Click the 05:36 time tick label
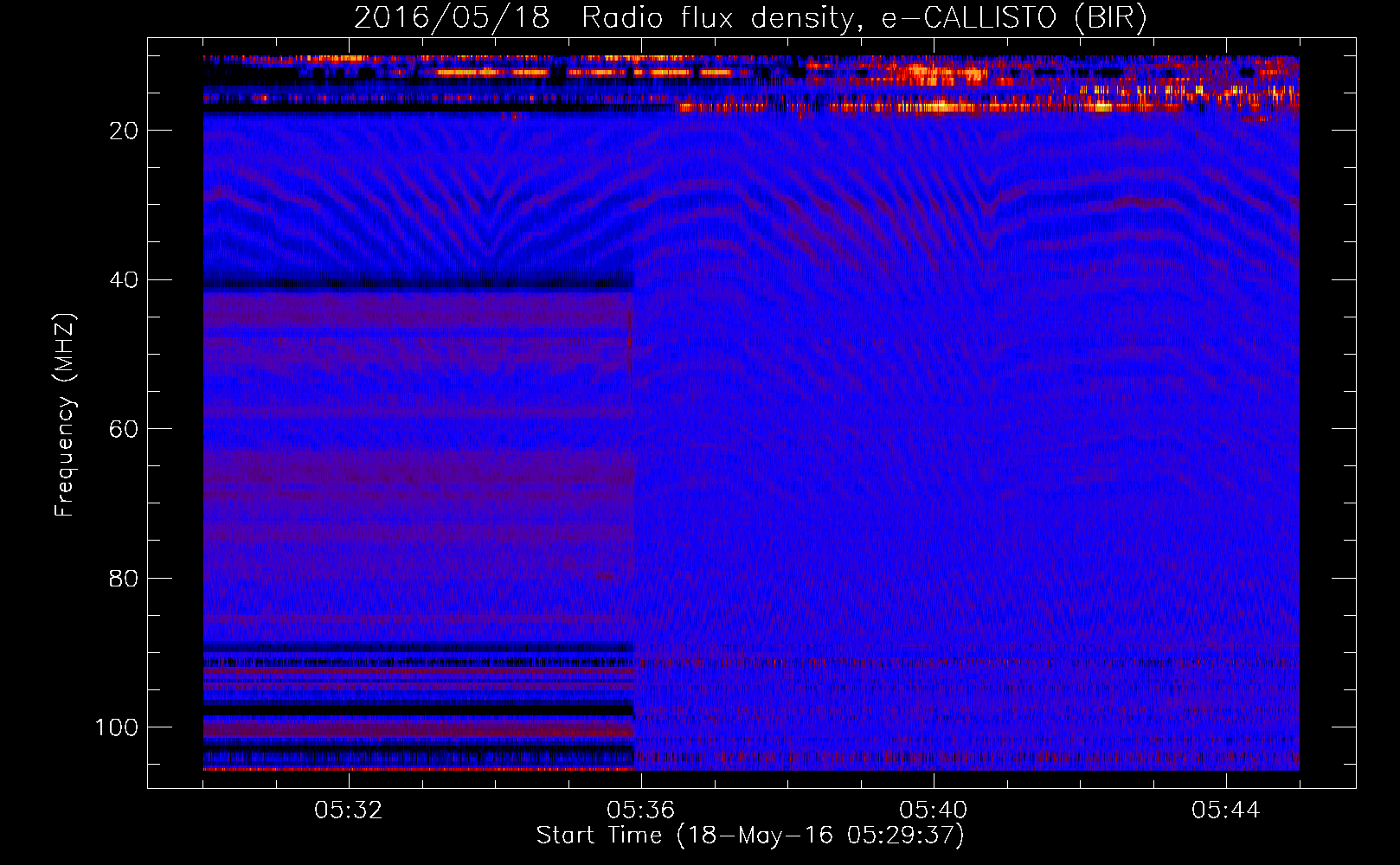The image size is (1400, 865). [641, 811]
